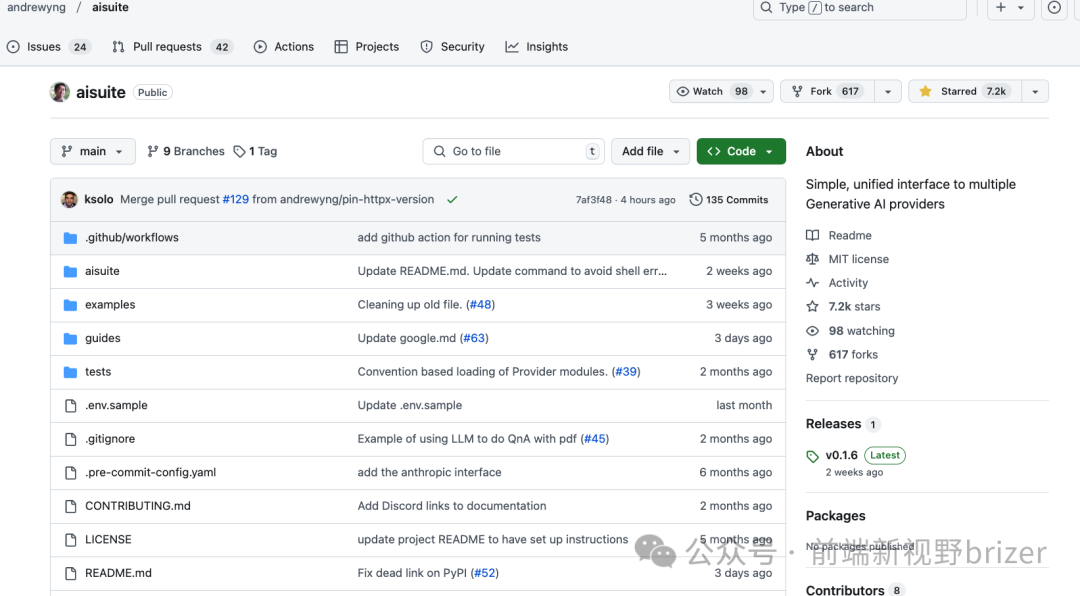Open the guides folder
This screenshot has height=596, width=1080.
click(103, 338)
